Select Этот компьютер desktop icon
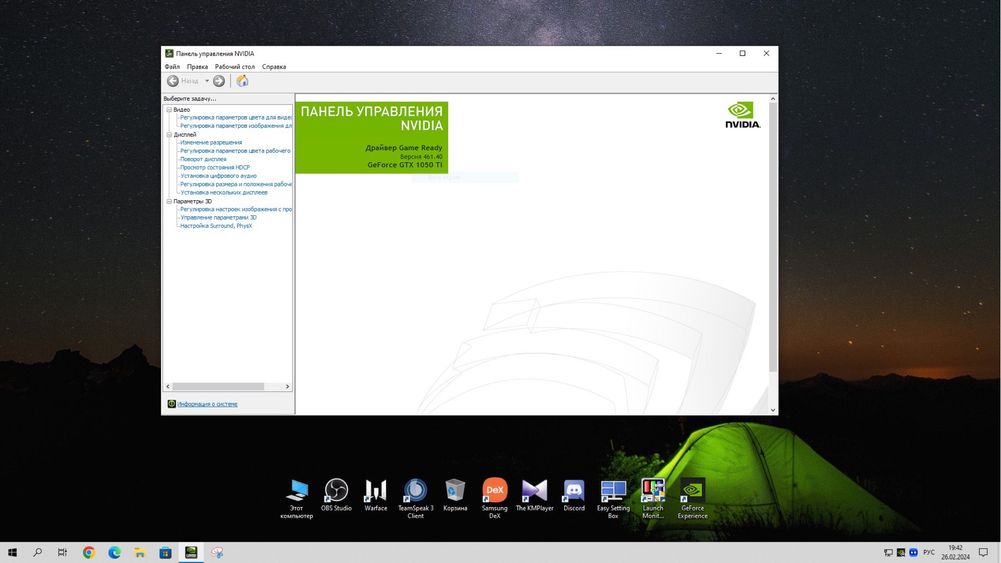This screenshot has height=563, width=1001. 297,499
